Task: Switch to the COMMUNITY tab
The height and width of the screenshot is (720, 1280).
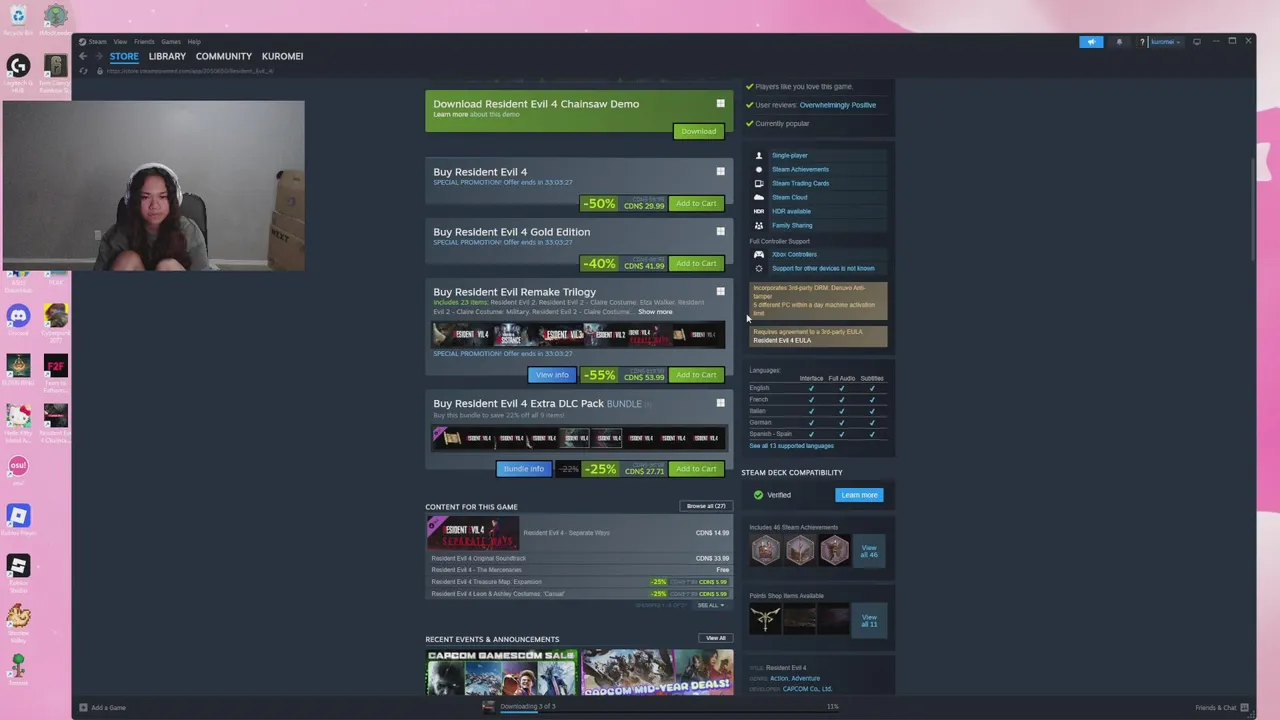Action: [x=224, y=56]
